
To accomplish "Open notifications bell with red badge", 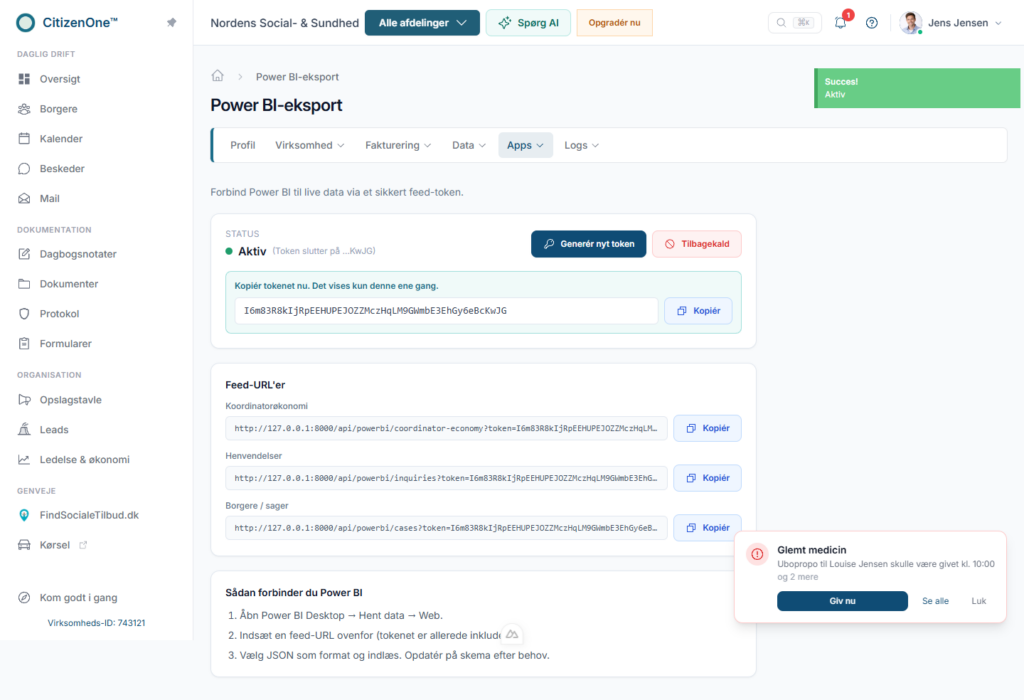I will [x=840, y=23].
